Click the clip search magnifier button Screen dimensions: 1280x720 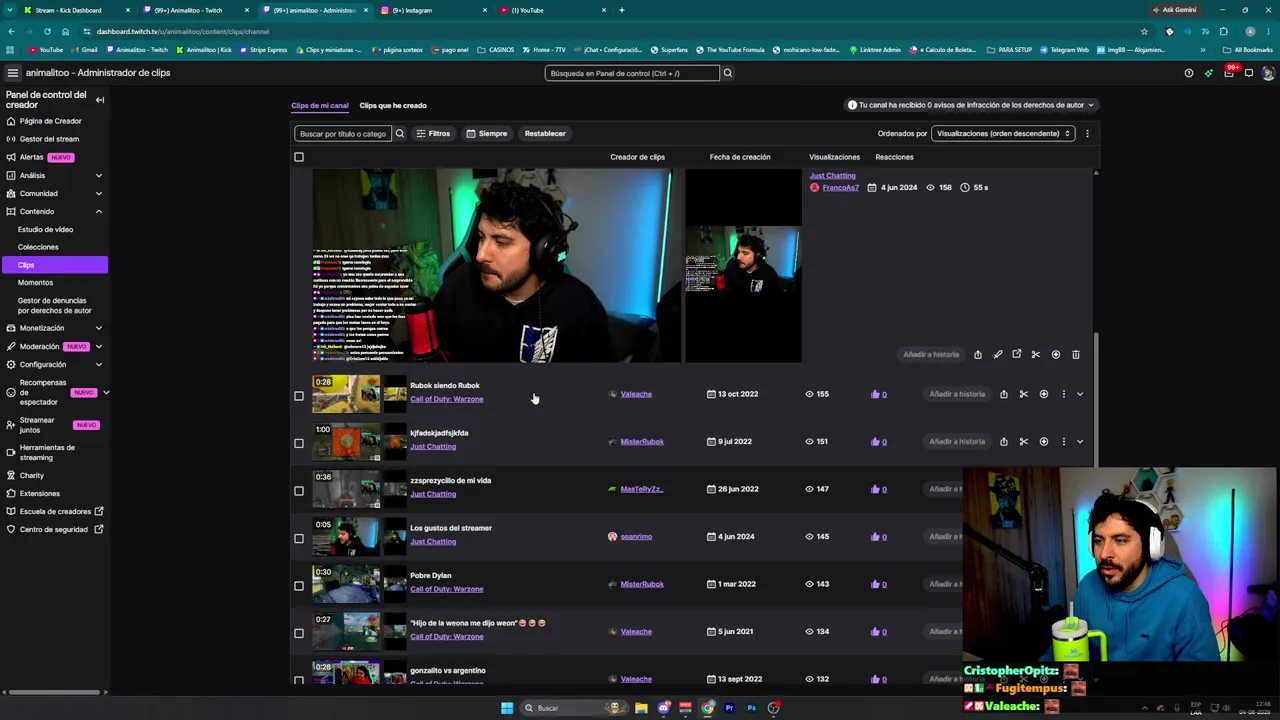(x=399, y=133)
